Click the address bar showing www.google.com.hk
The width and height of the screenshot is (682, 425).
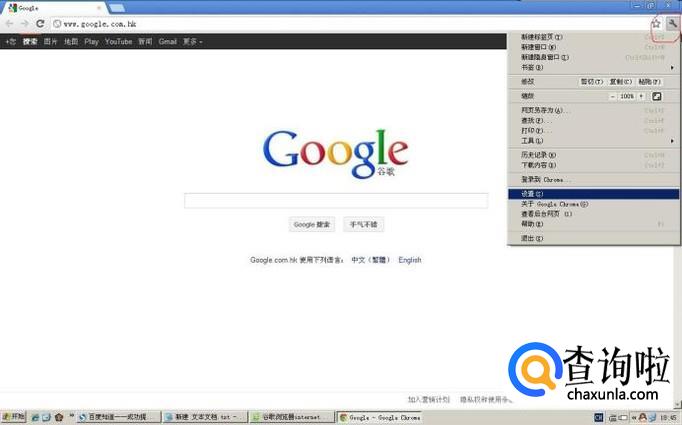click(x=350, y=24)
